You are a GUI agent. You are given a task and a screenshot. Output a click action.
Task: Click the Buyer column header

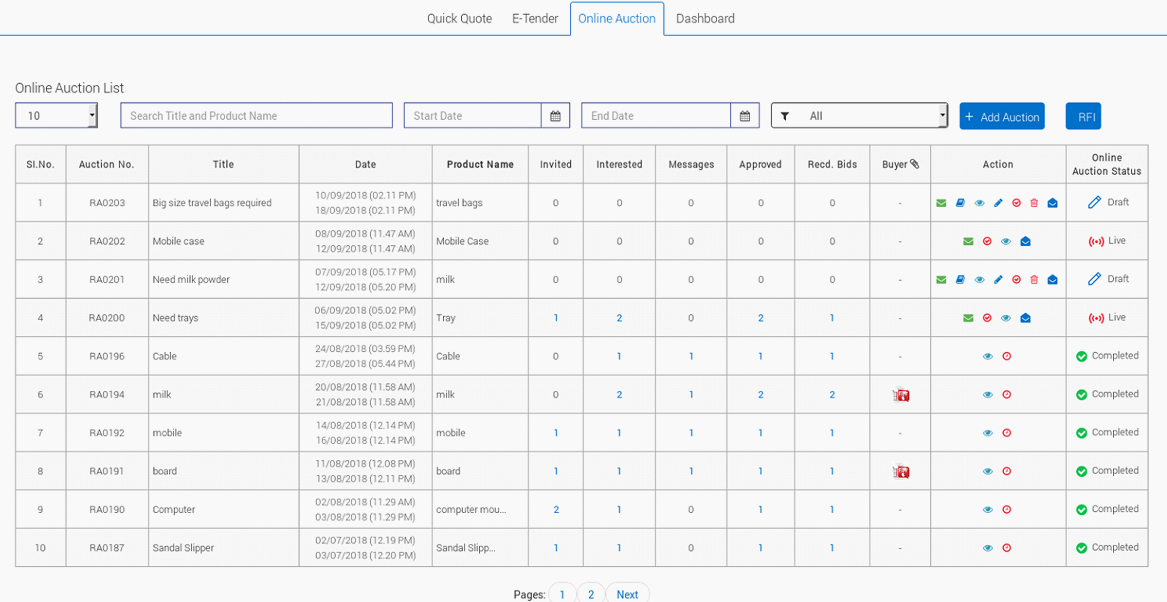tap(901, 164)
